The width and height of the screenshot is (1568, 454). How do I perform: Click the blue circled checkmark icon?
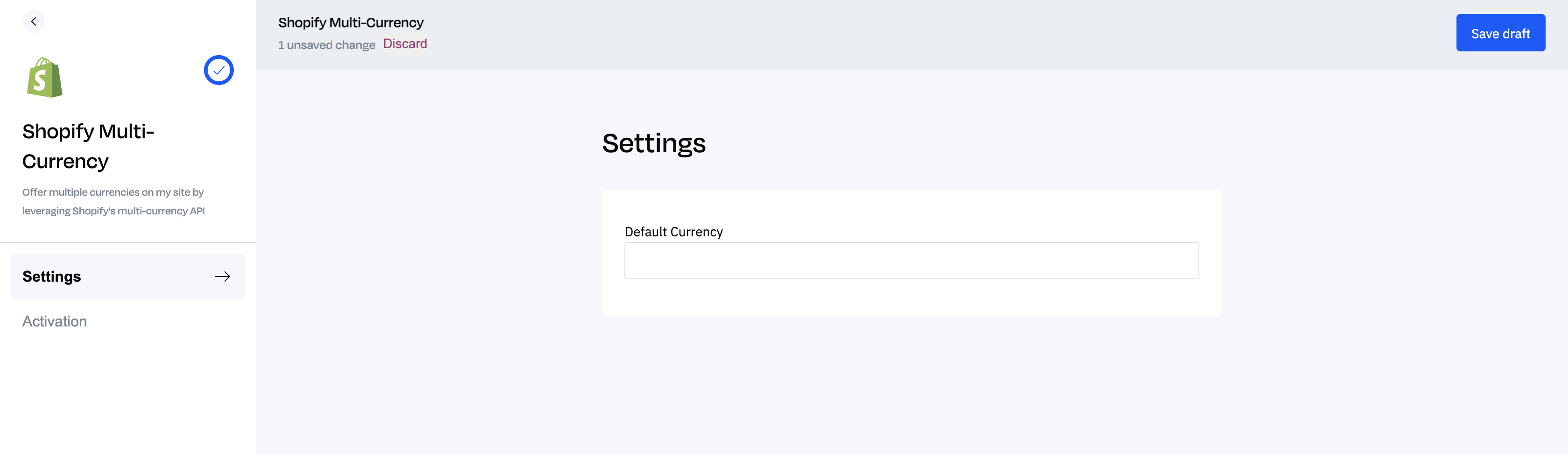coord(218,70)
